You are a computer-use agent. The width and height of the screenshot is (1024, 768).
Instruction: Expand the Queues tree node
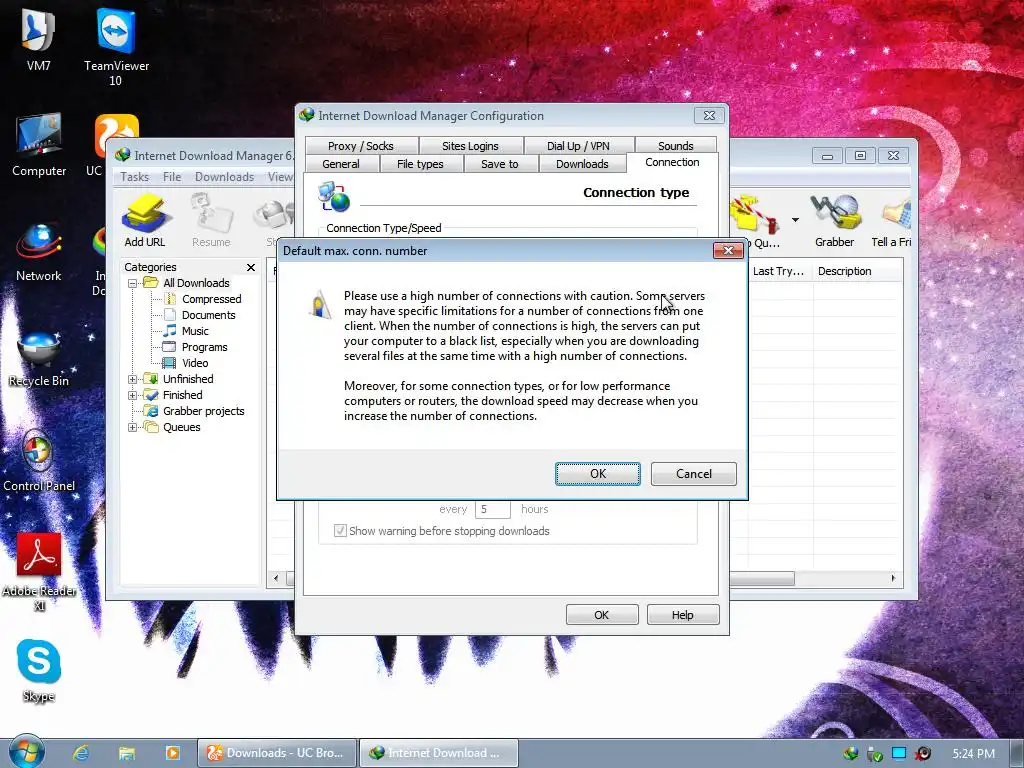pos(133,428)
